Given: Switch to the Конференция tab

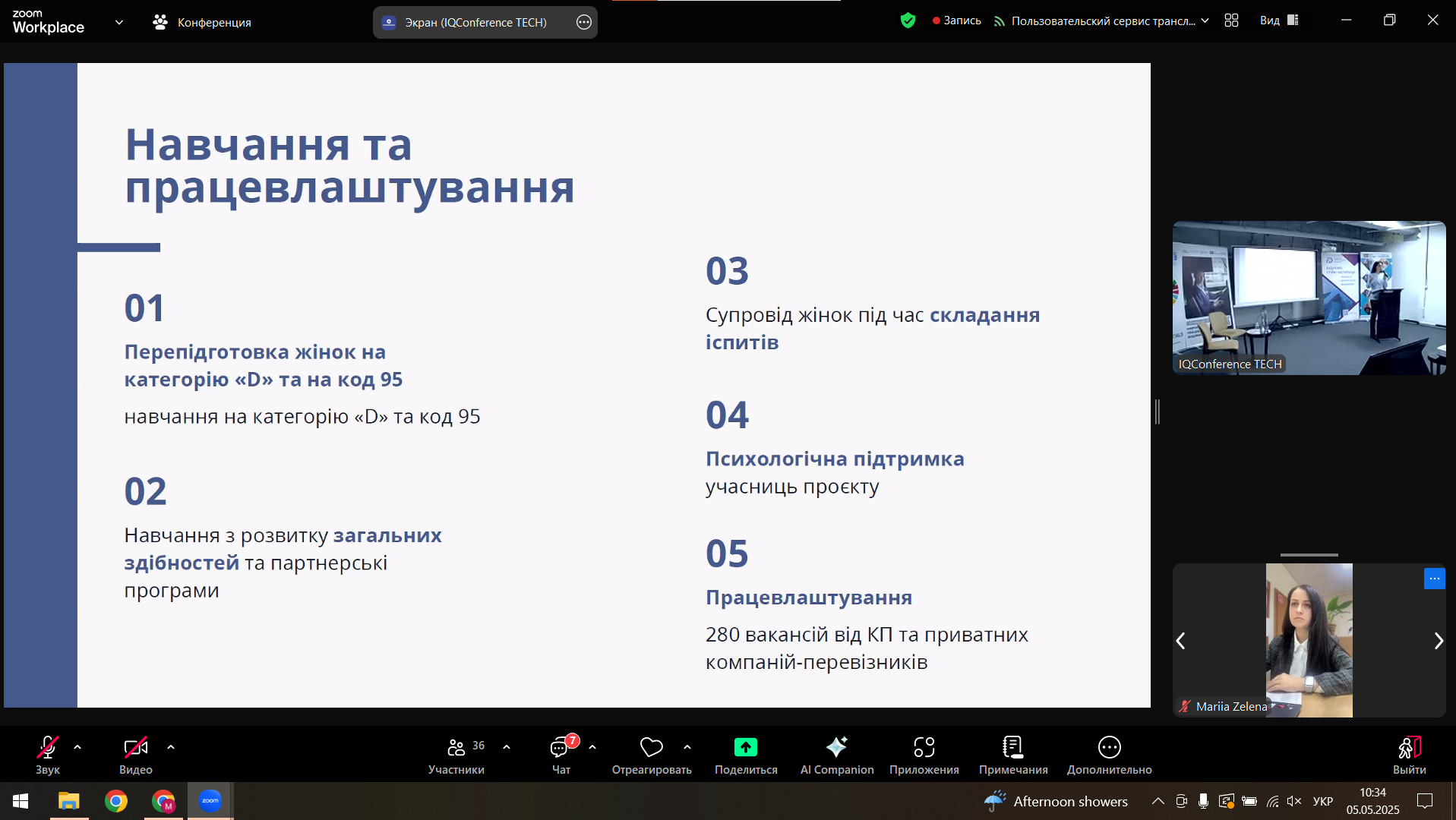Looking at the screenshot, I should pyautogui.click(x=202, y=22).
